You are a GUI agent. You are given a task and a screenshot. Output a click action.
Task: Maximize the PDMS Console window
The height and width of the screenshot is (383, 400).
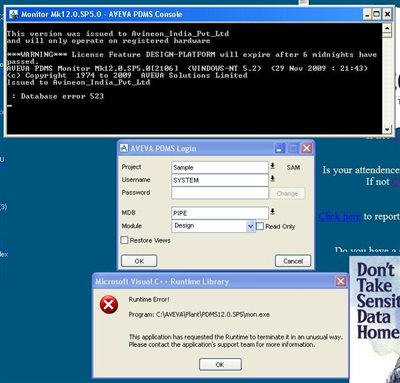point(377,14)
